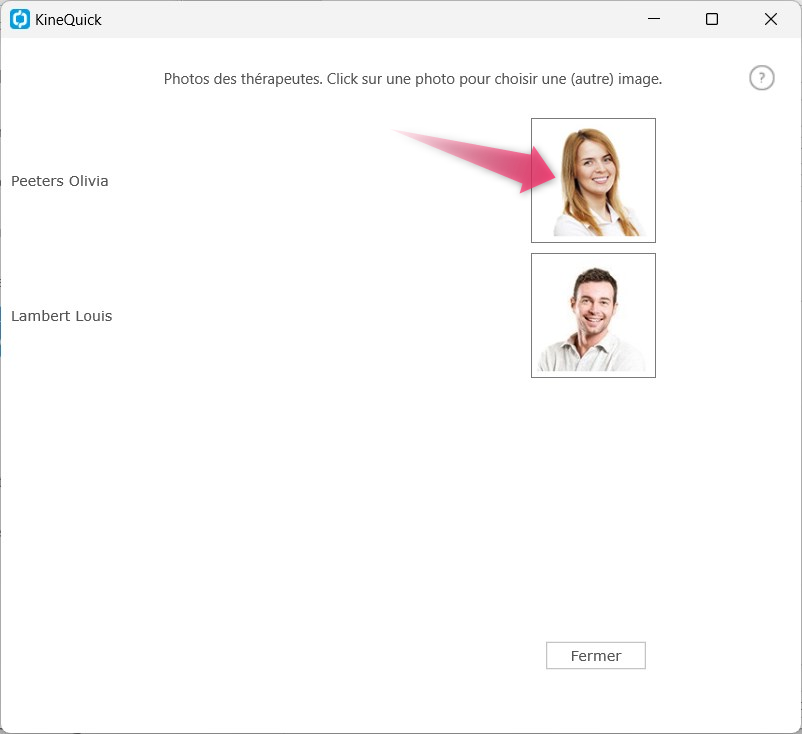Minimize the KineQuick window
This screenshot has height=734, width=802.
[654, 19]
